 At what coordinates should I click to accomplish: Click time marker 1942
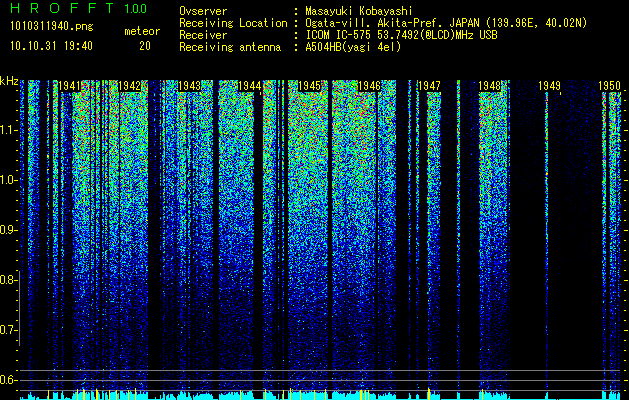130,86
